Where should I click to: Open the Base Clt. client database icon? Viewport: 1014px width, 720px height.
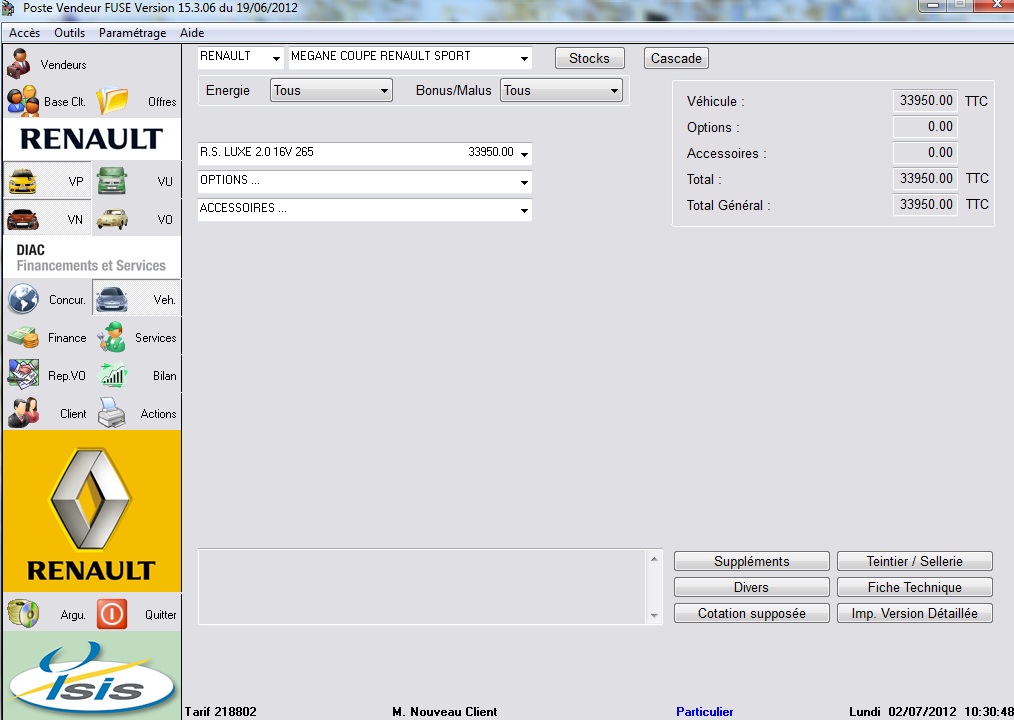coord(23,101)
